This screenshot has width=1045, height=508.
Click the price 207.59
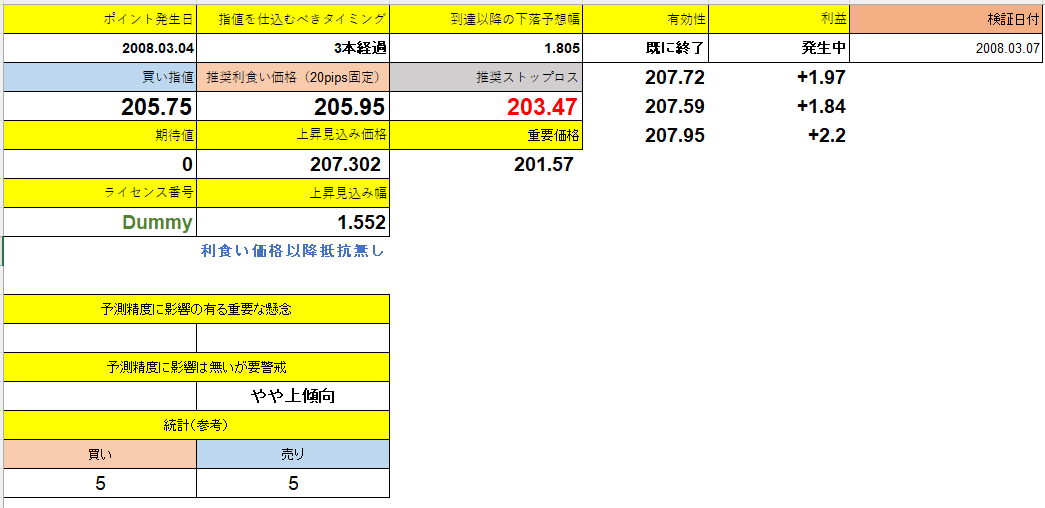[674, 107]
